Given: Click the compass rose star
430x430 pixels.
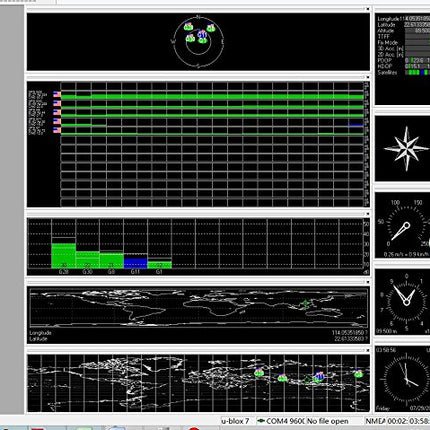Looking at the screenshot, I should point(406,148).
